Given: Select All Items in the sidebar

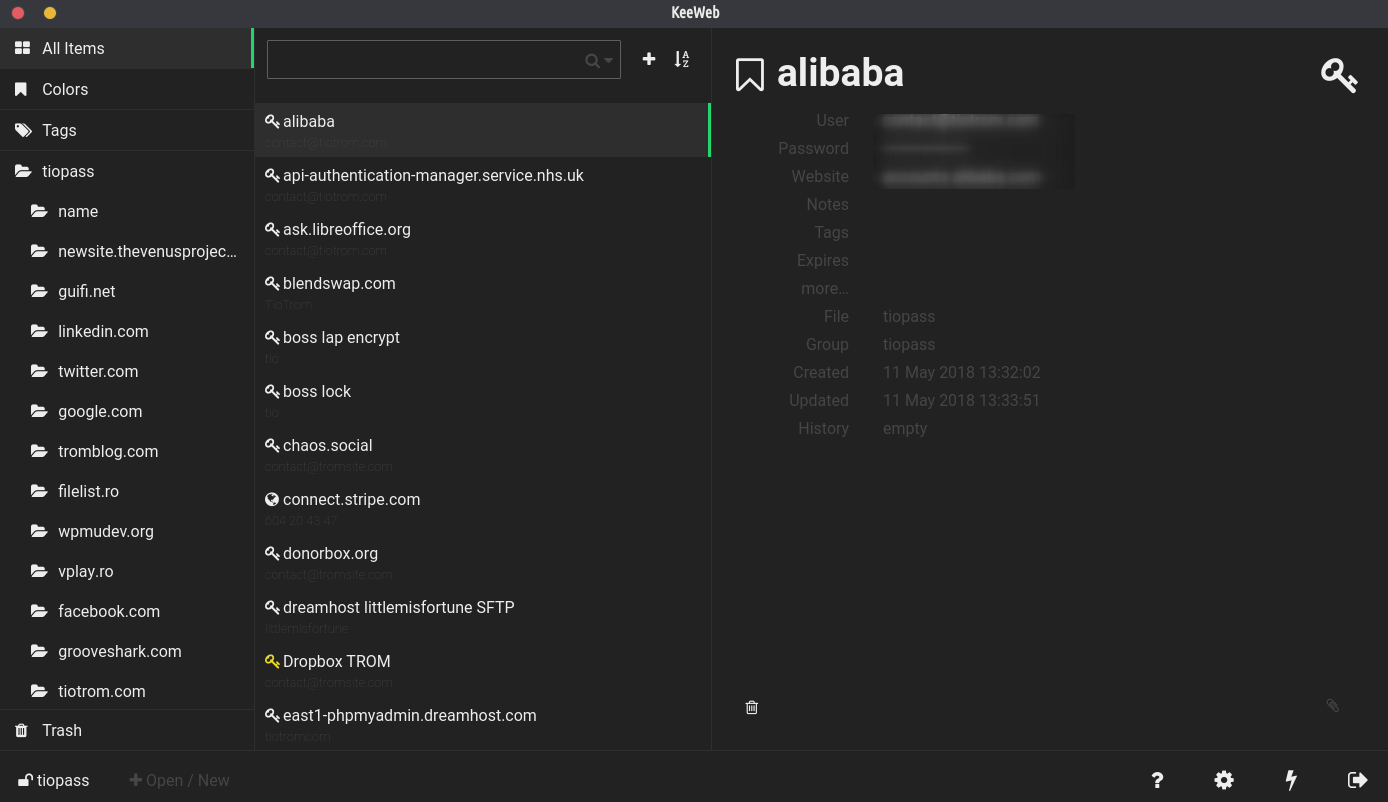Looking at the screenshot, I should [x=127, y=48].
